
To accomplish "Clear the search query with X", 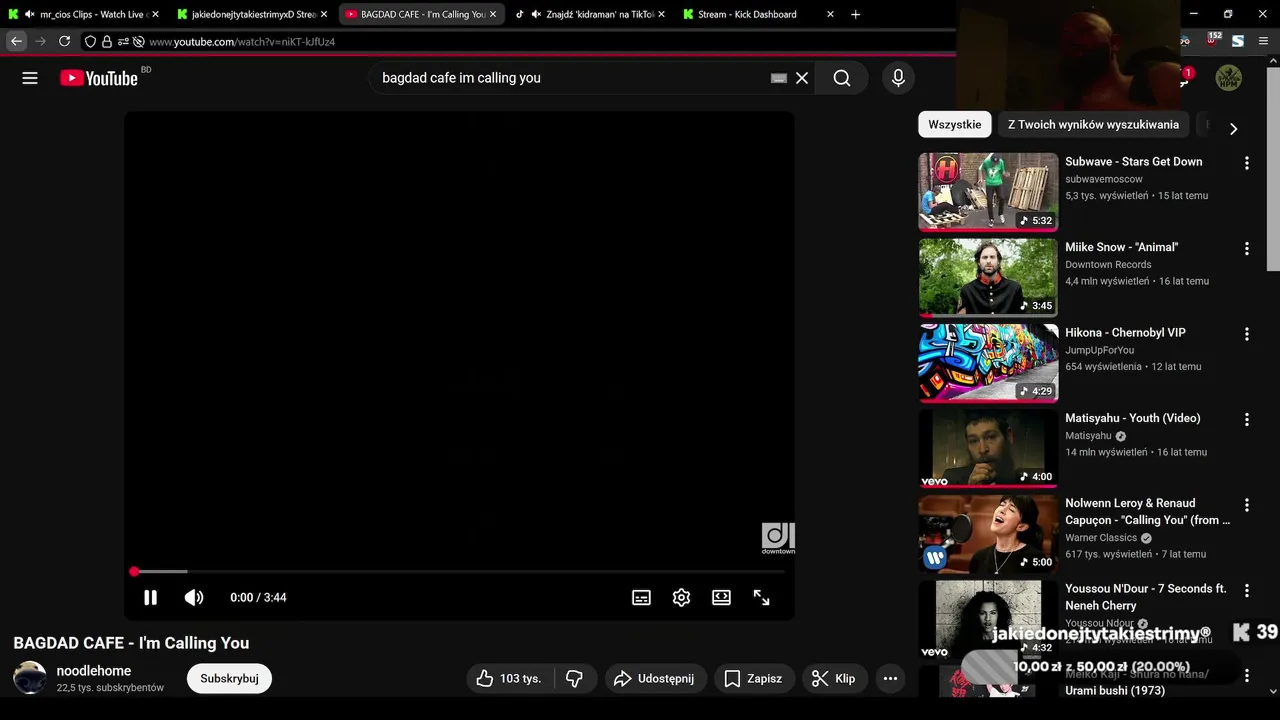I will pyautogui.click(x=802, y=78).
